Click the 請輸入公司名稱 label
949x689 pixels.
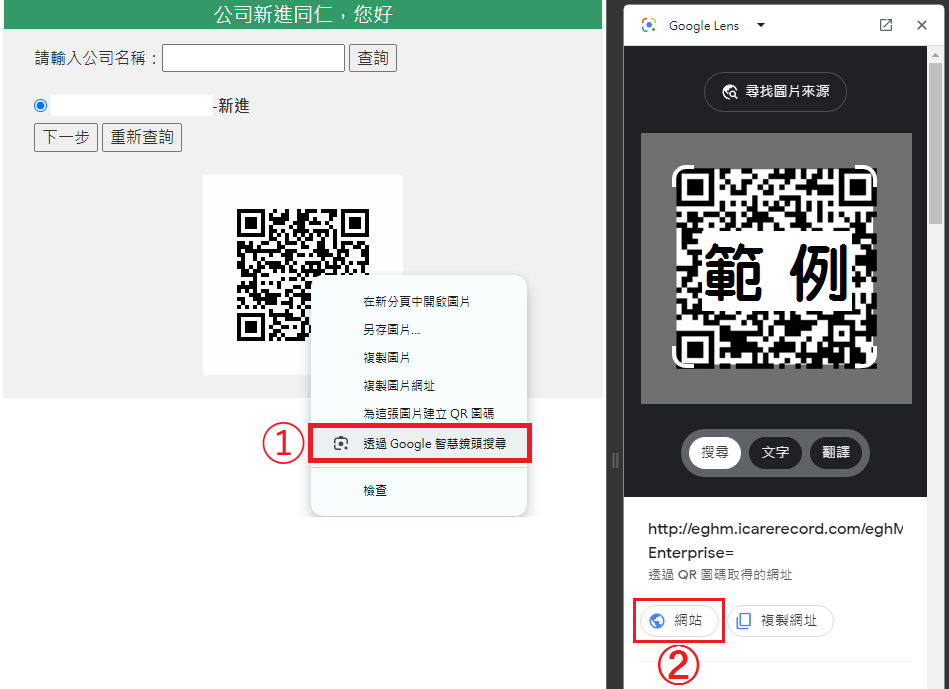pos(97,58)
